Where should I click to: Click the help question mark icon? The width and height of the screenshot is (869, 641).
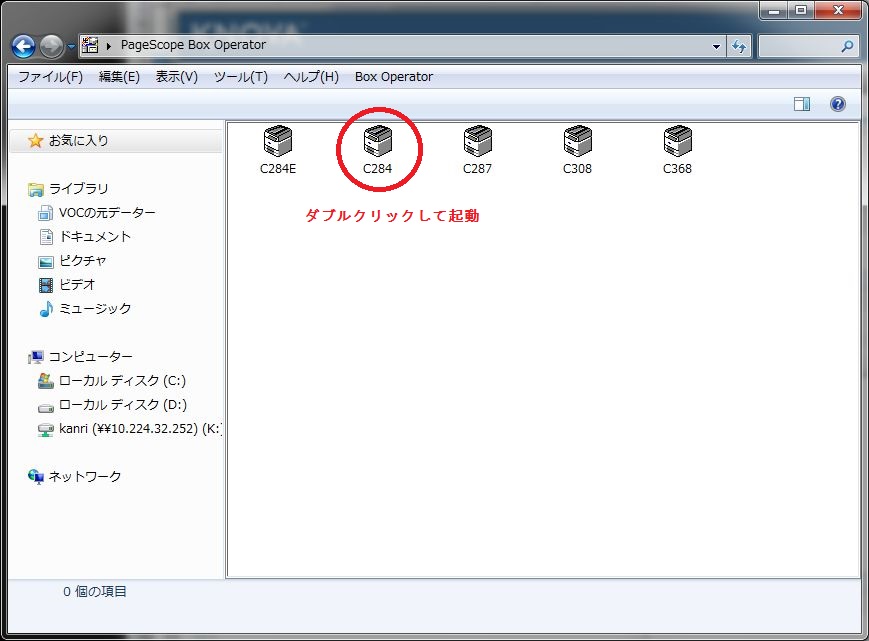[838, 104]
